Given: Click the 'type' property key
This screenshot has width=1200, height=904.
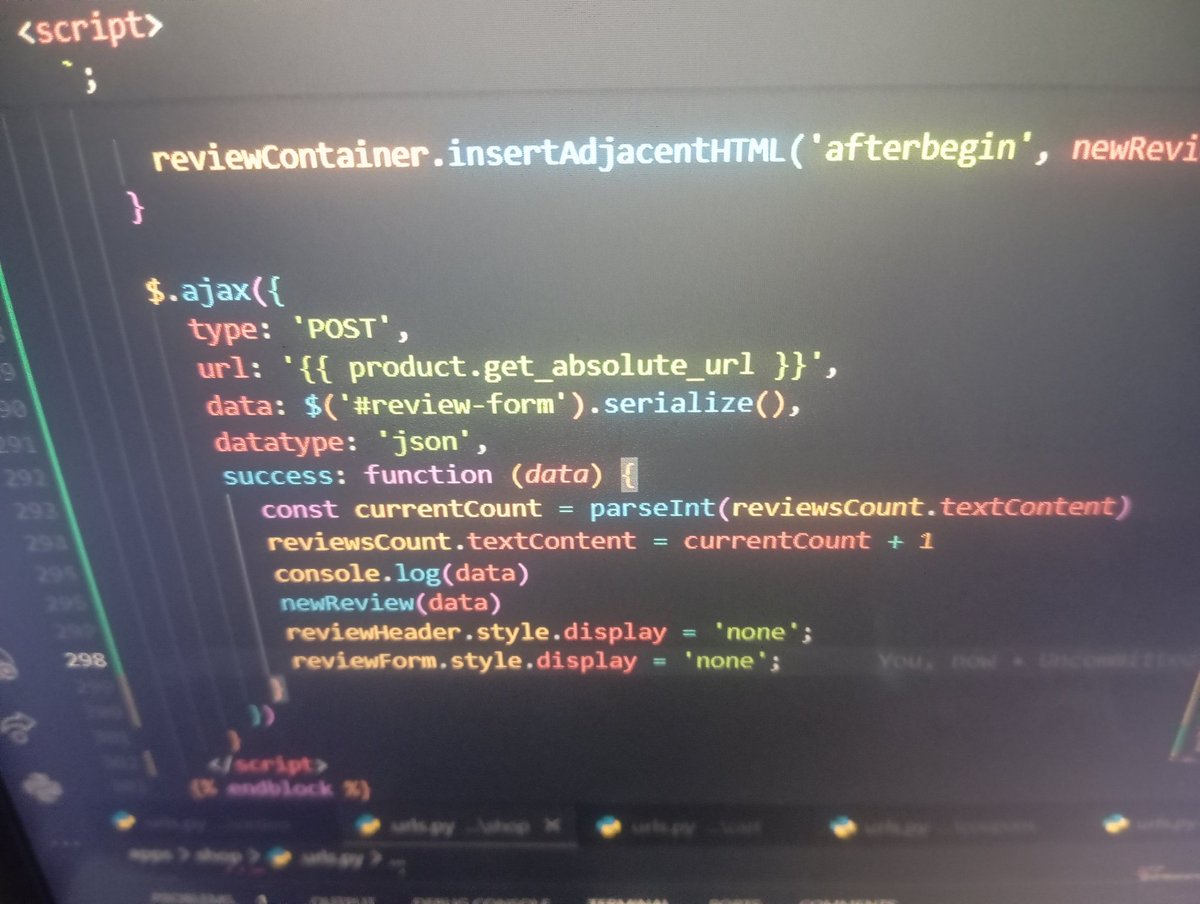Looking at the screenshot, I should pyautogui.click(x=225, y=330).
